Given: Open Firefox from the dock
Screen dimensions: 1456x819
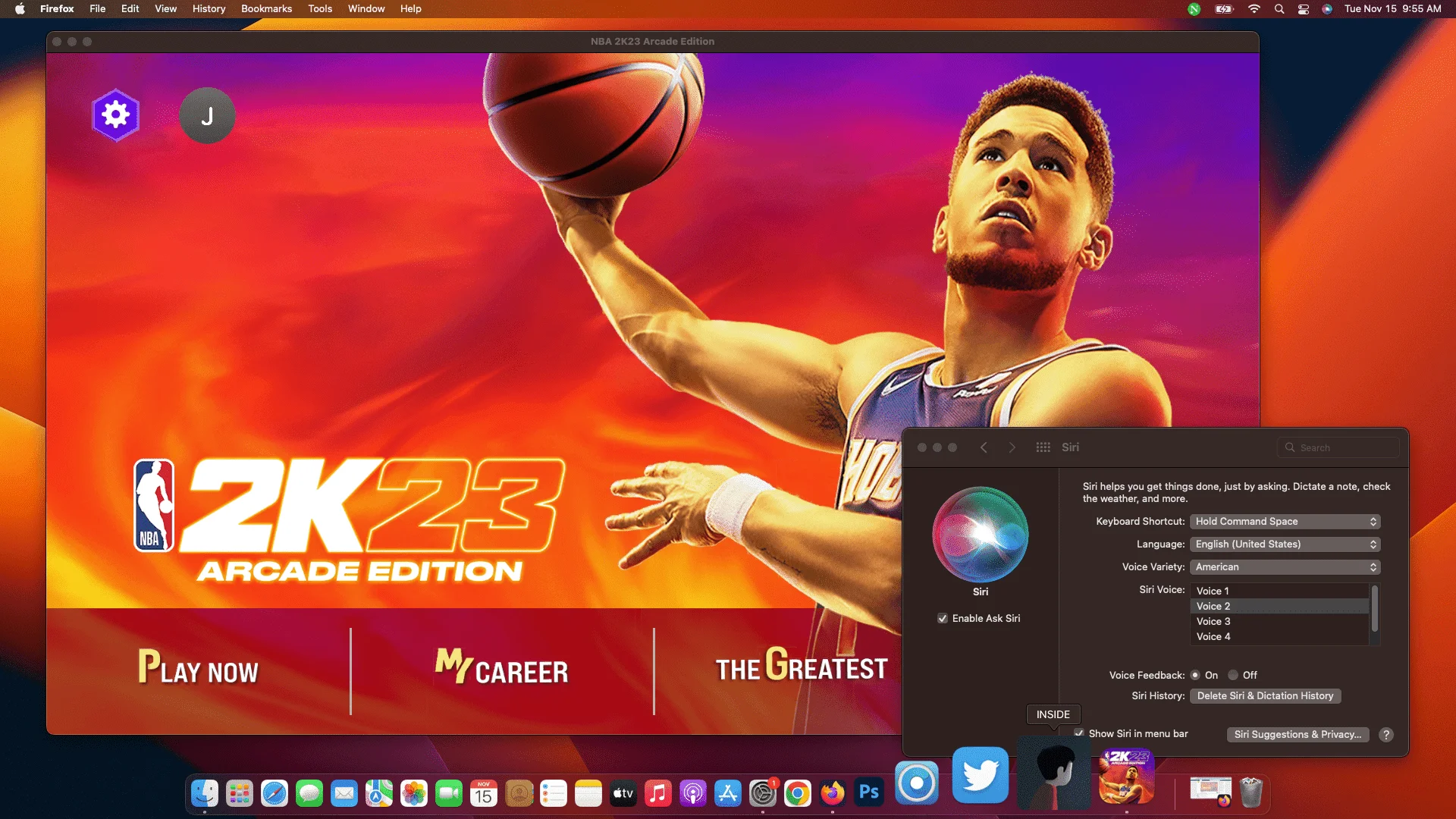Looking at the screenshot, I should point(833,793).
